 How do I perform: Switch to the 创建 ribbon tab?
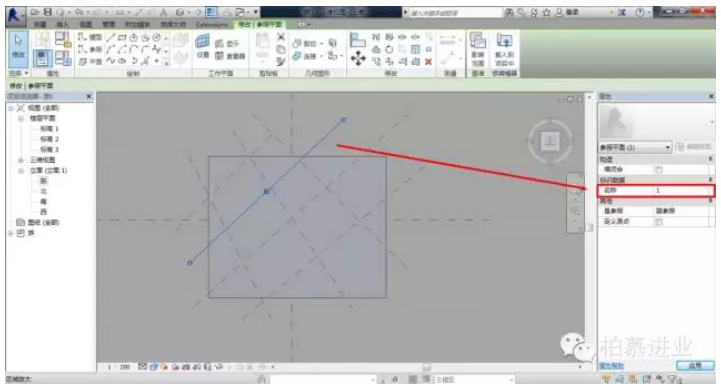(40, 24)
